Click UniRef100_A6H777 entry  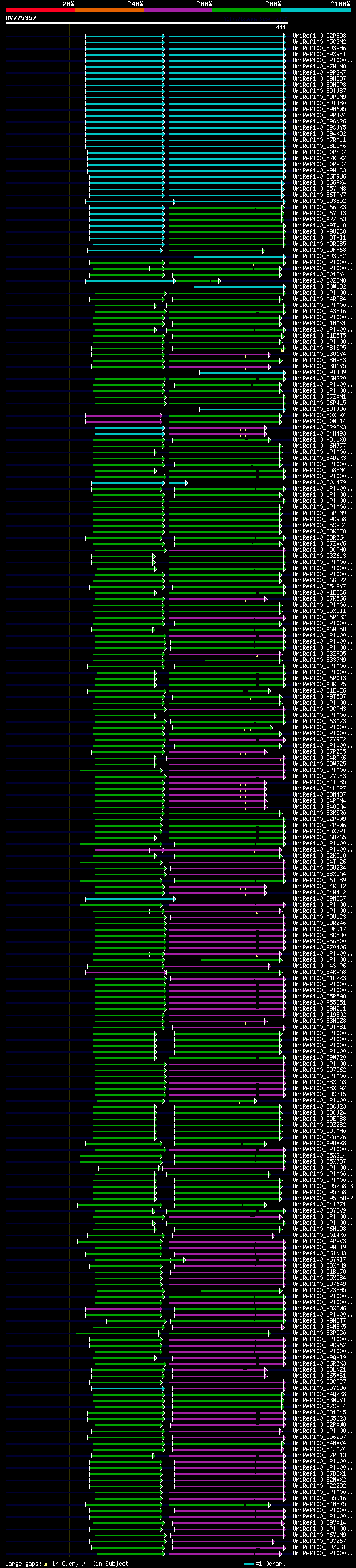319,446
